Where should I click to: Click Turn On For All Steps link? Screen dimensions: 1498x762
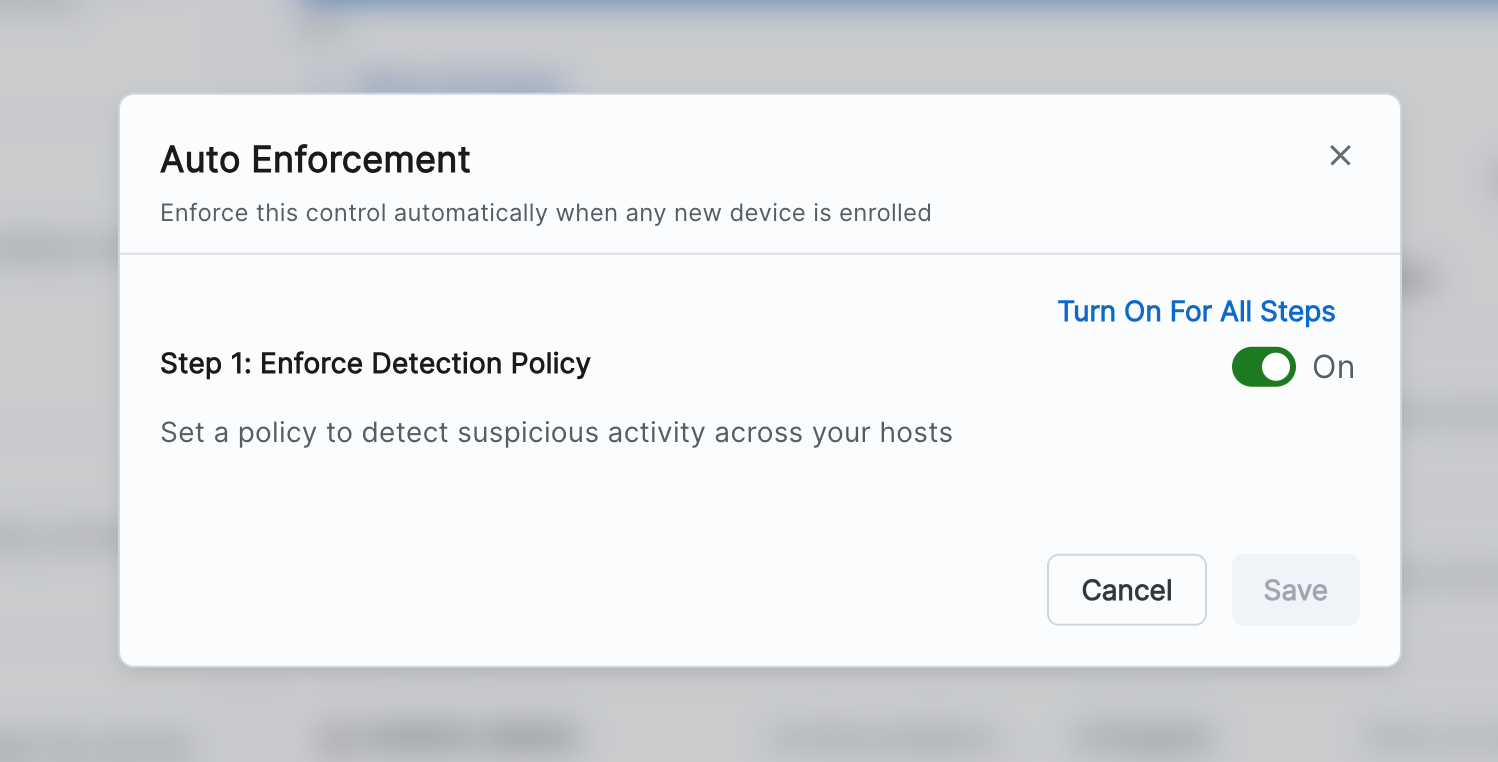pyautogui.click(x=1196, y=312)
